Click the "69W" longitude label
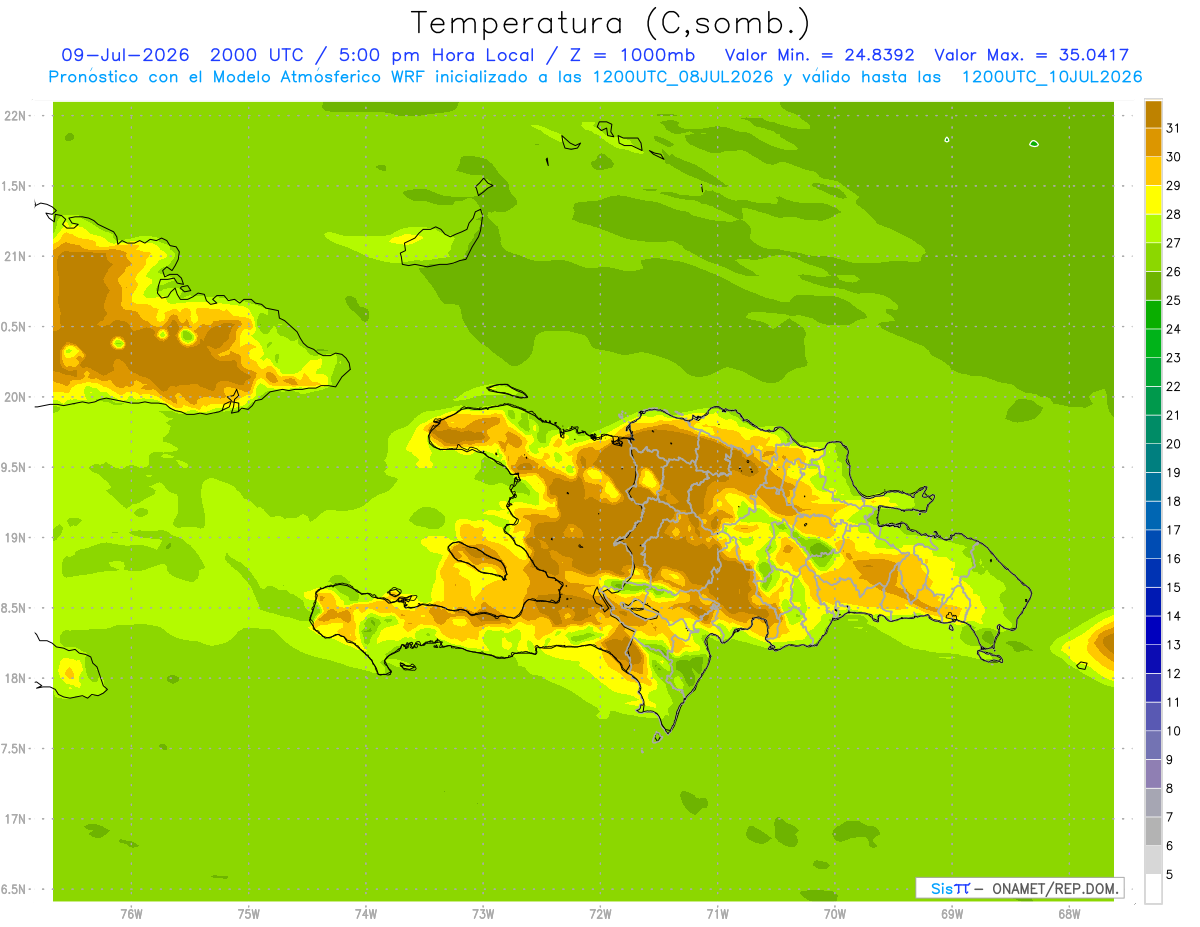The image size is (1200, 927). point(952,914)
